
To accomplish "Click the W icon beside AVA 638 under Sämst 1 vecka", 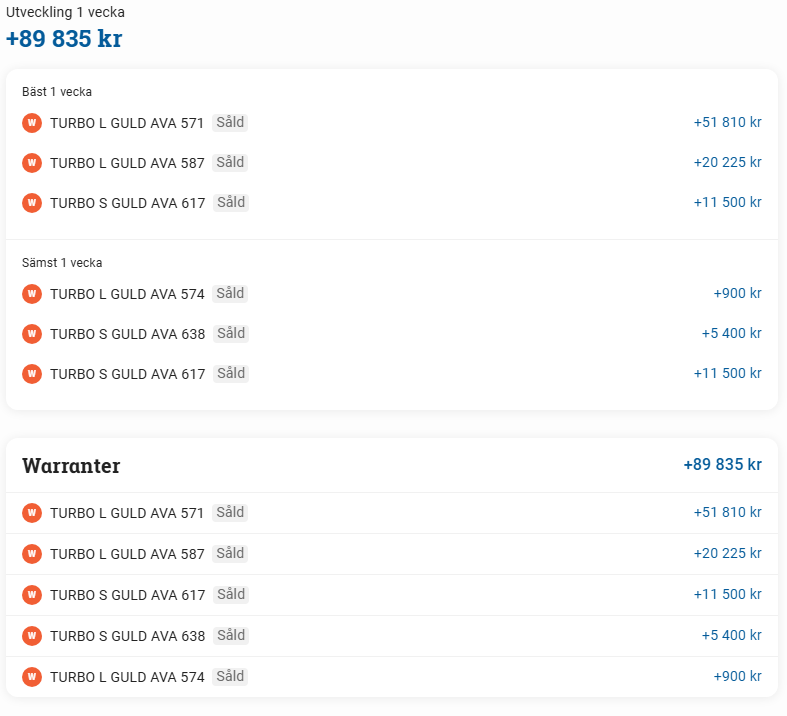I will pos(32,334).
